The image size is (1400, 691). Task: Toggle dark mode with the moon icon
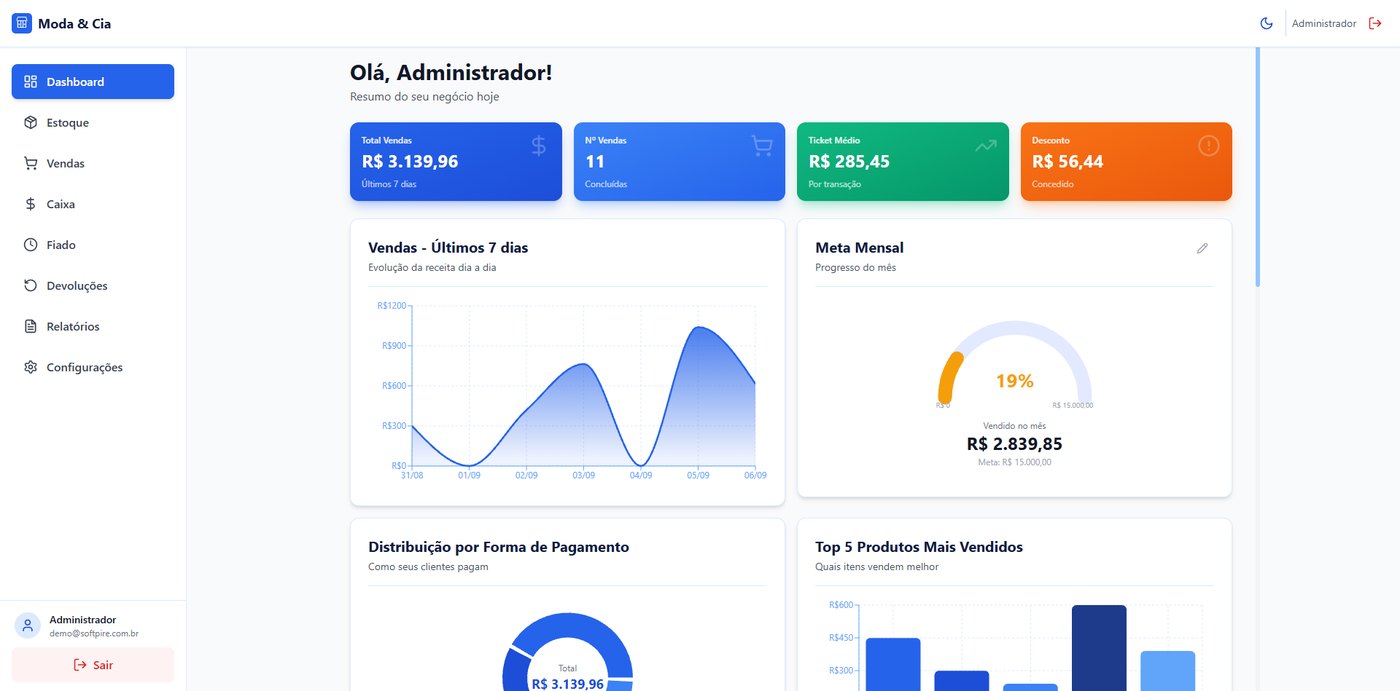point(1266,23)
